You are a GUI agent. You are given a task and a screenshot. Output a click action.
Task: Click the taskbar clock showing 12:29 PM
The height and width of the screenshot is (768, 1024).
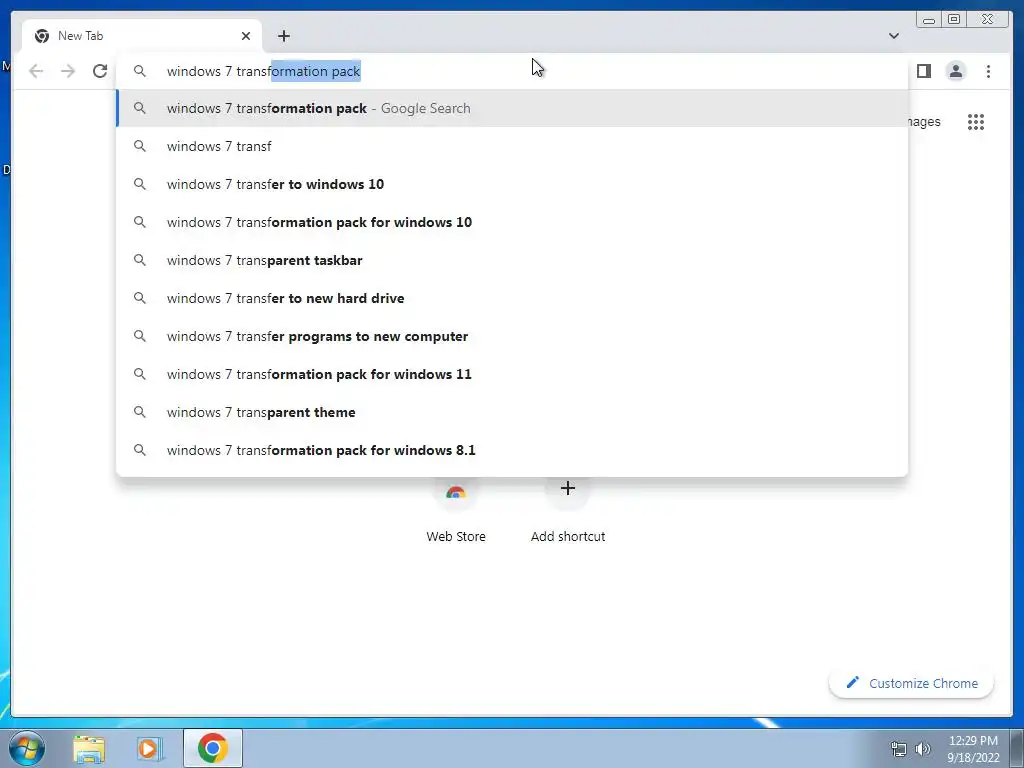(x=973, y=748)
